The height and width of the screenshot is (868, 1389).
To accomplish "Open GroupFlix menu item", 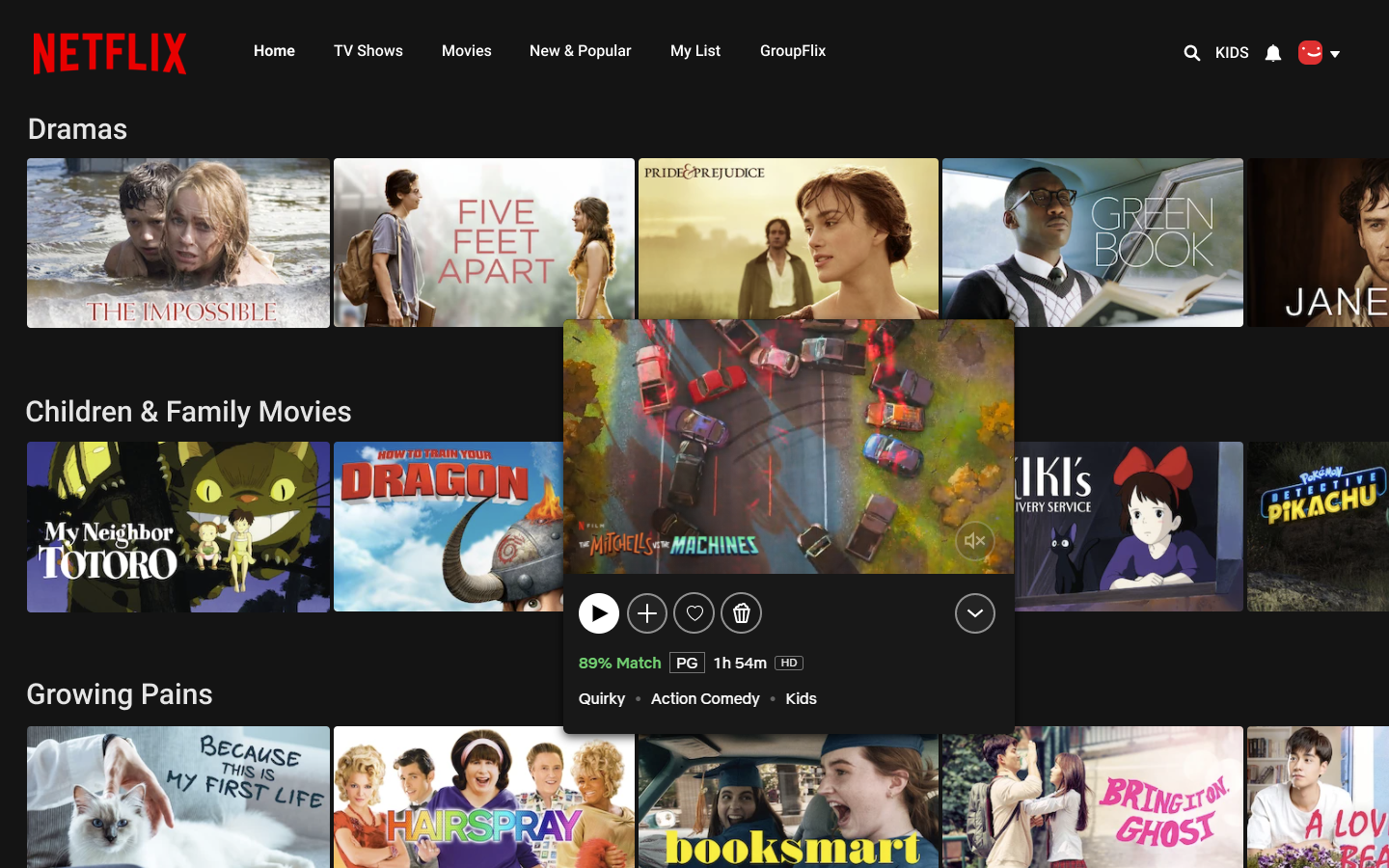I will (793, 51).
